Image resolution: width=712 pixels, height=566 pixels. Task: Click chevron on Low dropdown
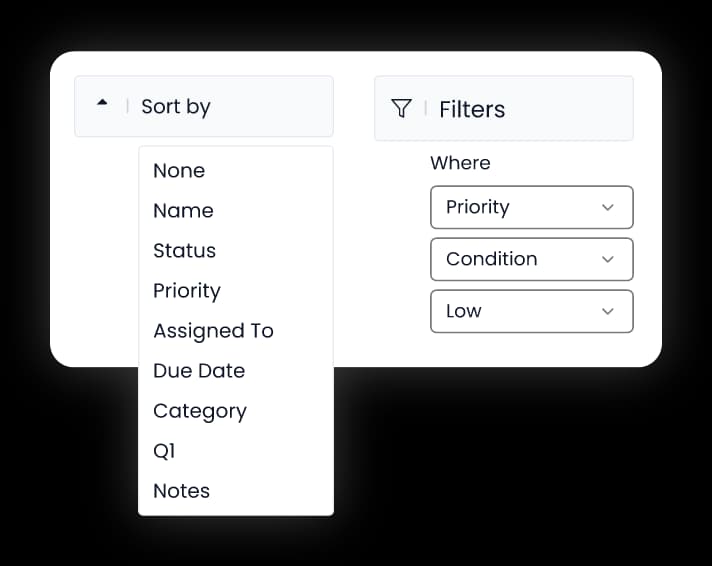(608, 311)
